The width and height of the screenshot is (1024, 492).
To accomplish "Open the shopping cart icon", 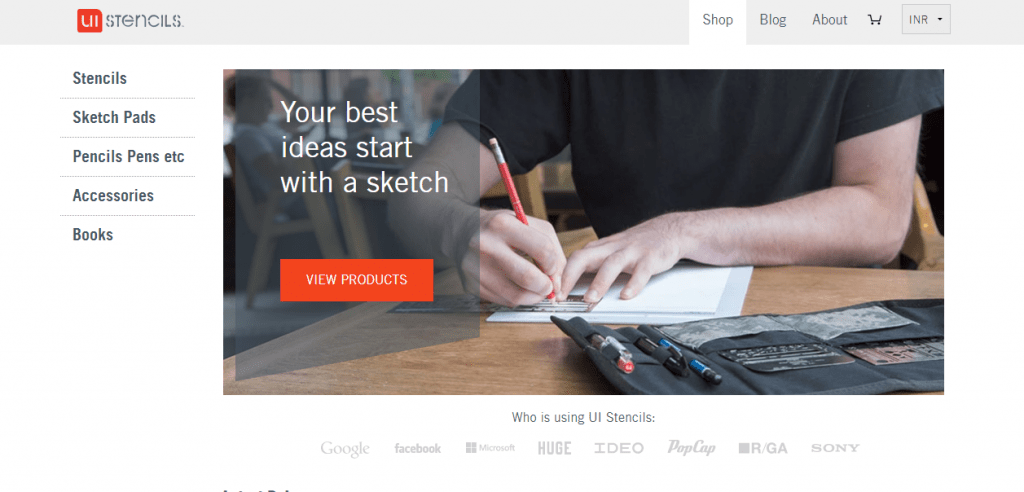I will point(874,20).
